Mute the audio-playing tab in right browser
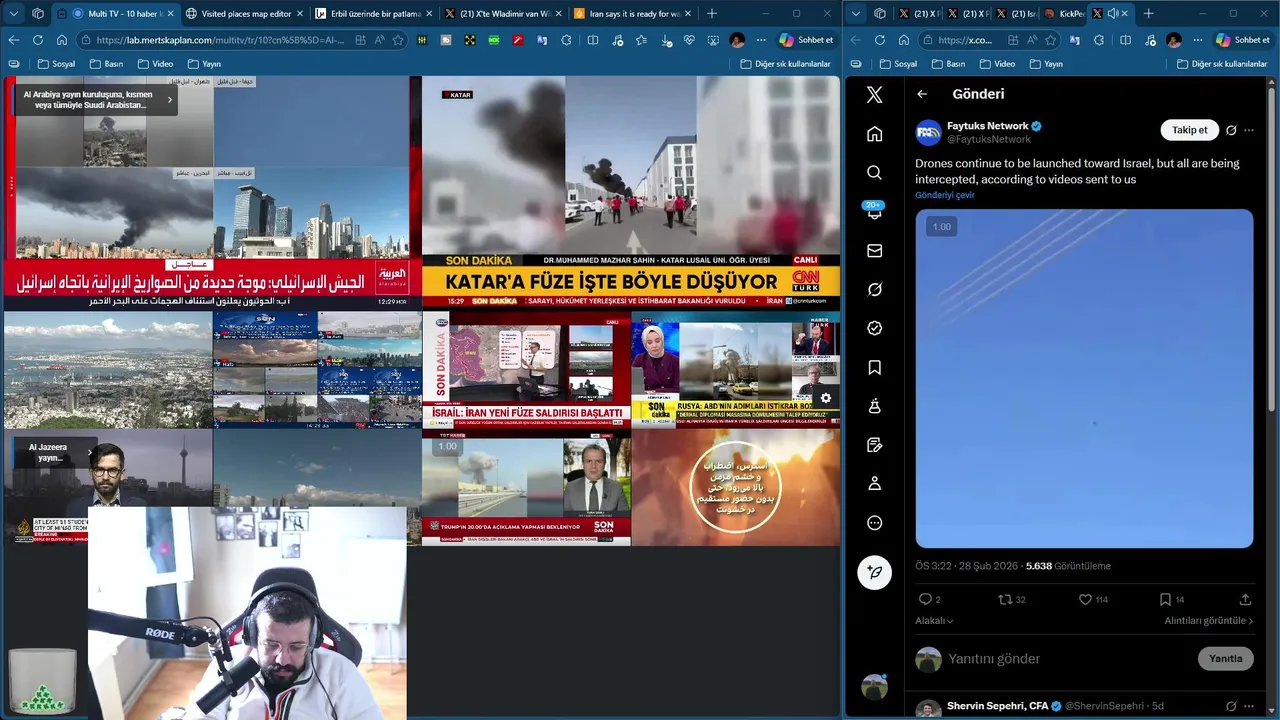The image size is (1280, 720). (1113, 14)
